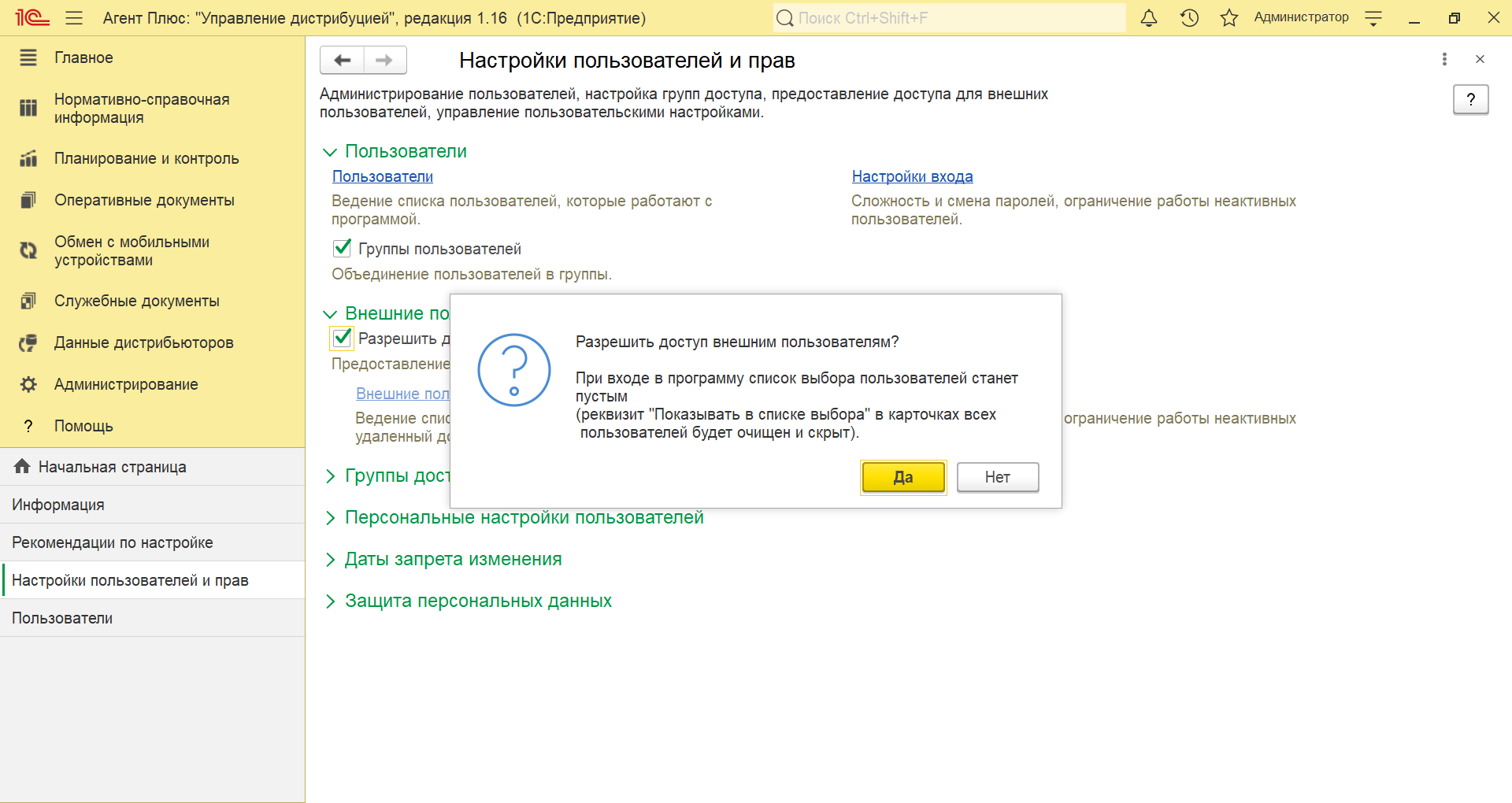Click the Поиск search field

click(949, 18)
